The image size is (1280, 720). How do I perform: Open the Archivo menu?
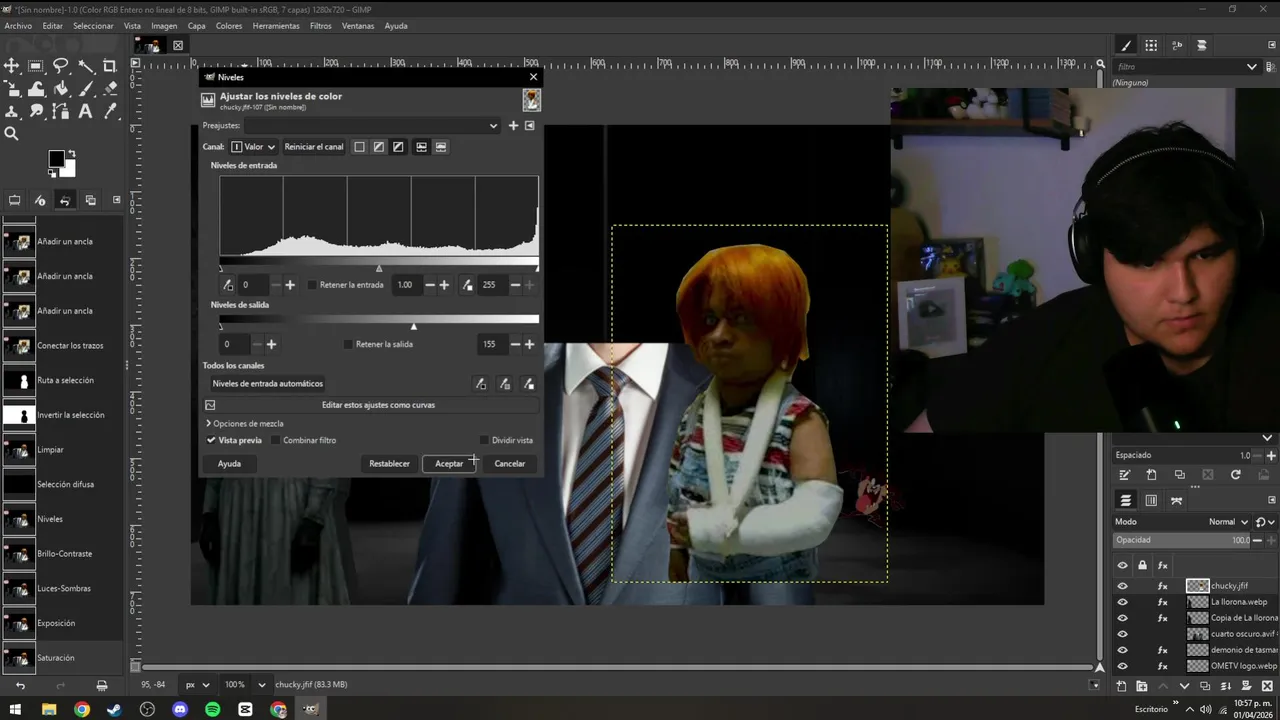(x=18, y=26)
